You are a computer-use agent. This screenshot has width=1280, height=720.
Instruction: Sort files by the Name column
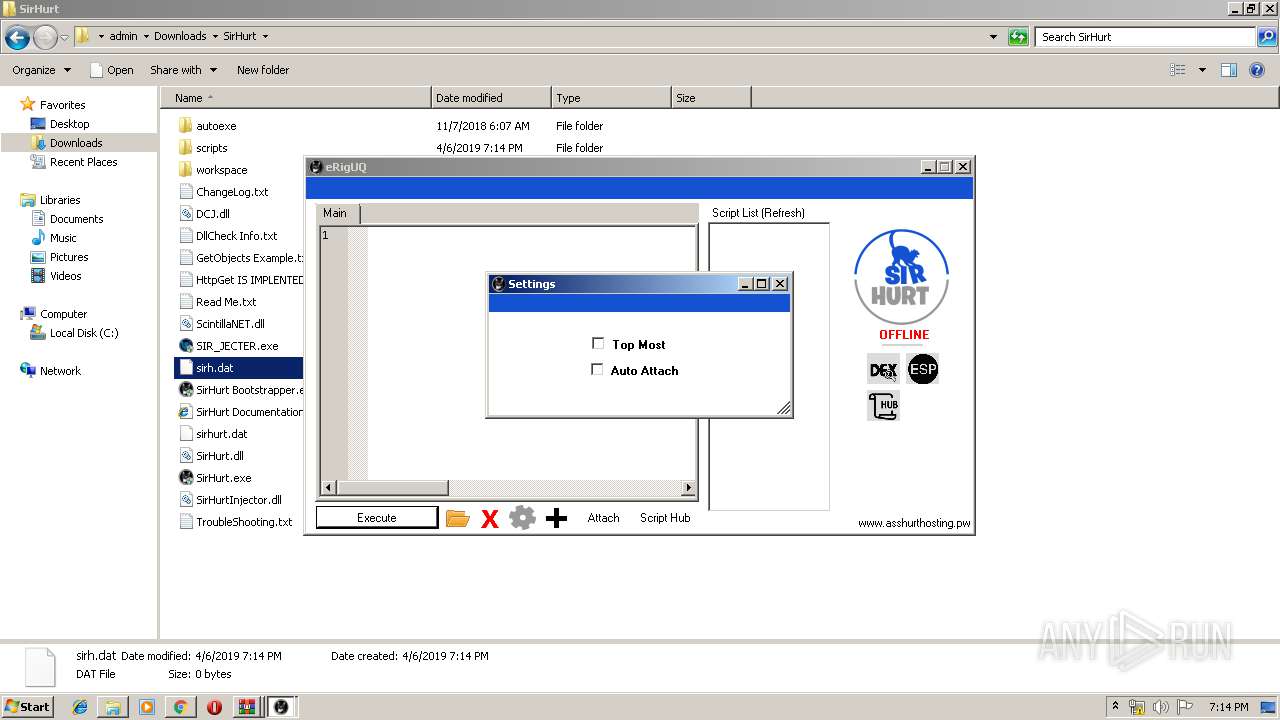coord(295,98)
